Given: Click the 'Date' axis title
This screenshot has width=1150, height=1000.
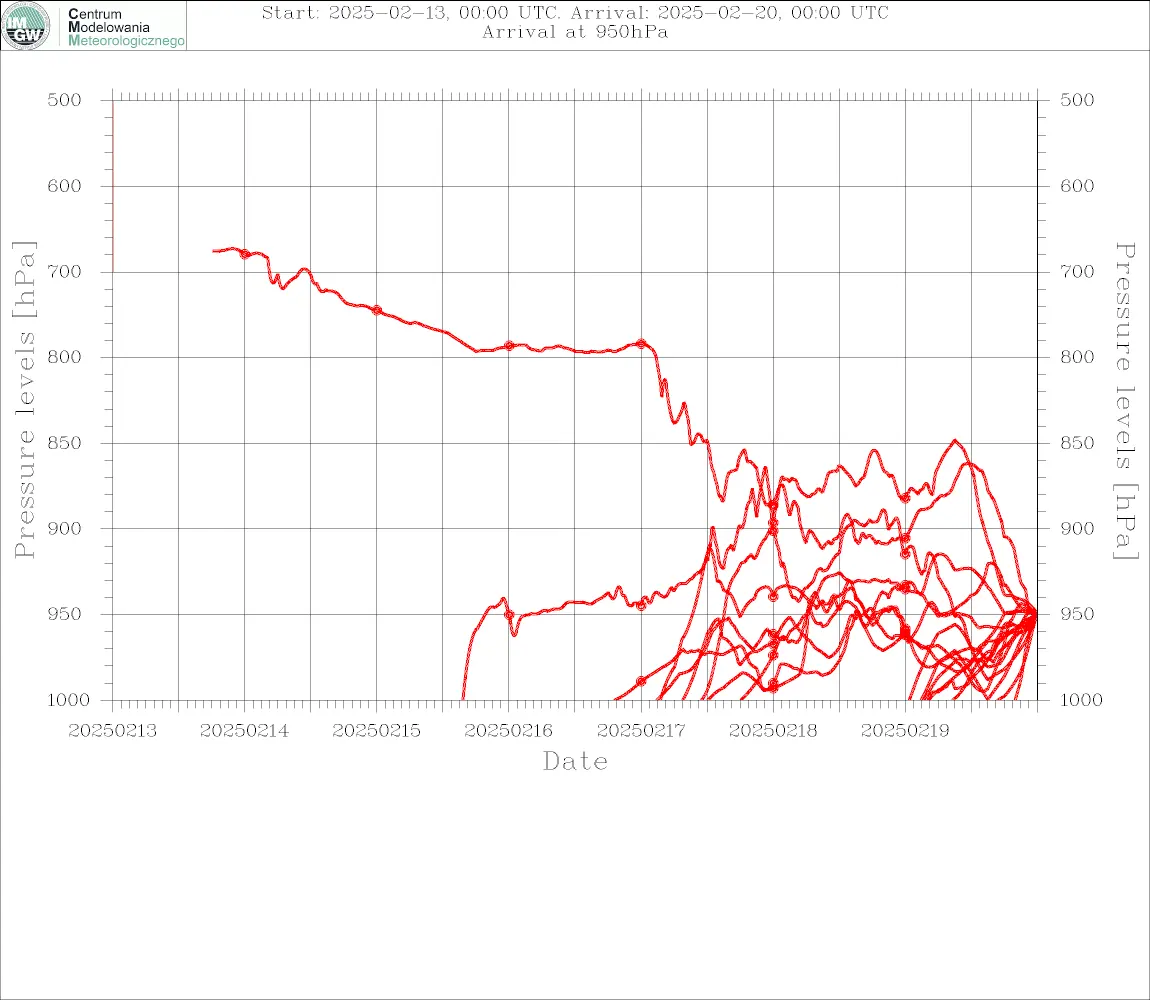Looking at the screenshot, I should tap(575, 762).
